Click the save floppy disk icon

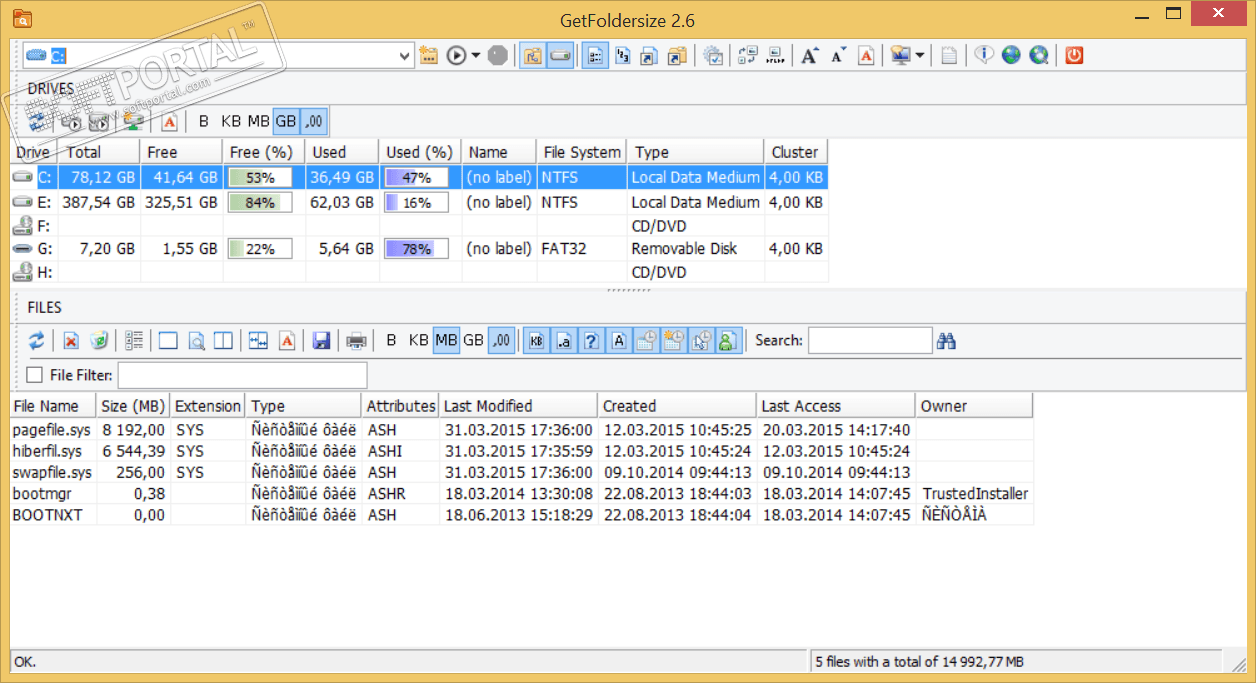(x=321, y=341)
